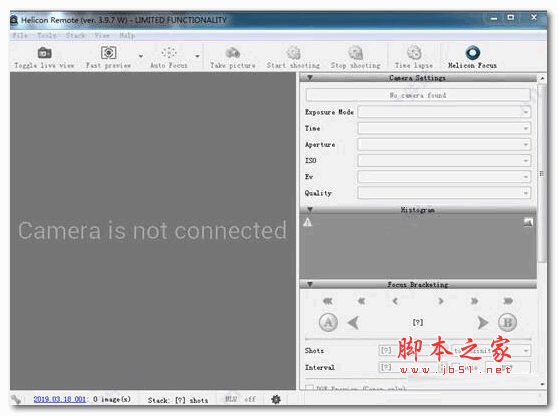Collapse the Camera Settings section
The height and width of the screenshot is (416, 558).
tap(310, 78)
